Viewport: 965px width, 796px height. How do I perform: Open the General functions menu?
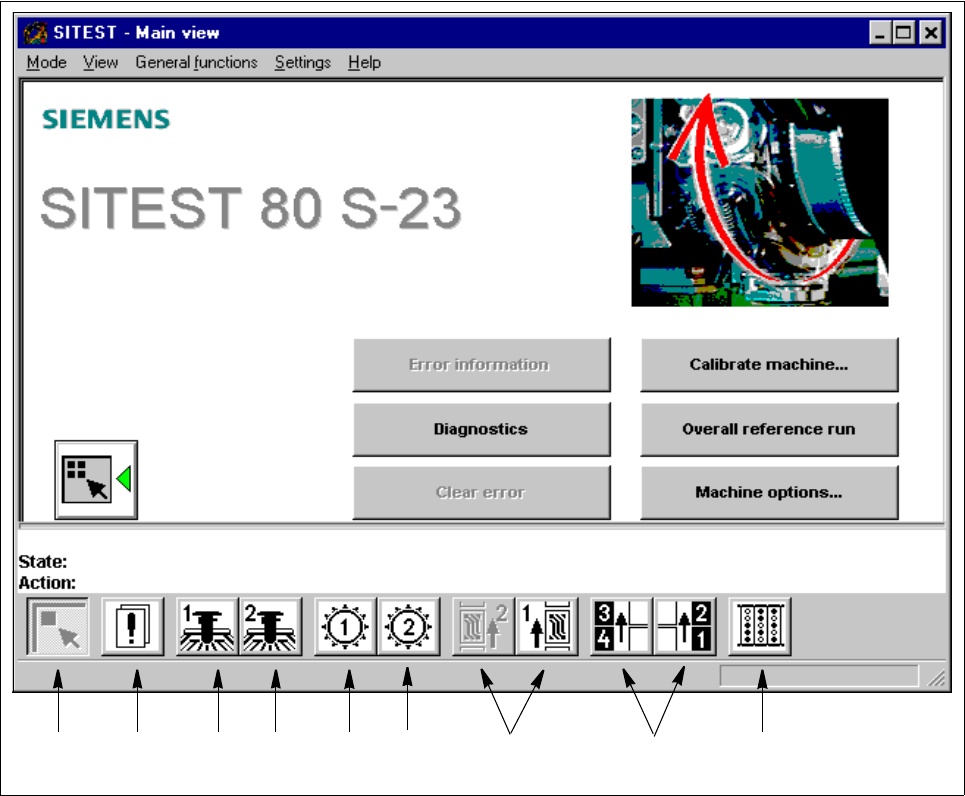(x=196, y=63)
